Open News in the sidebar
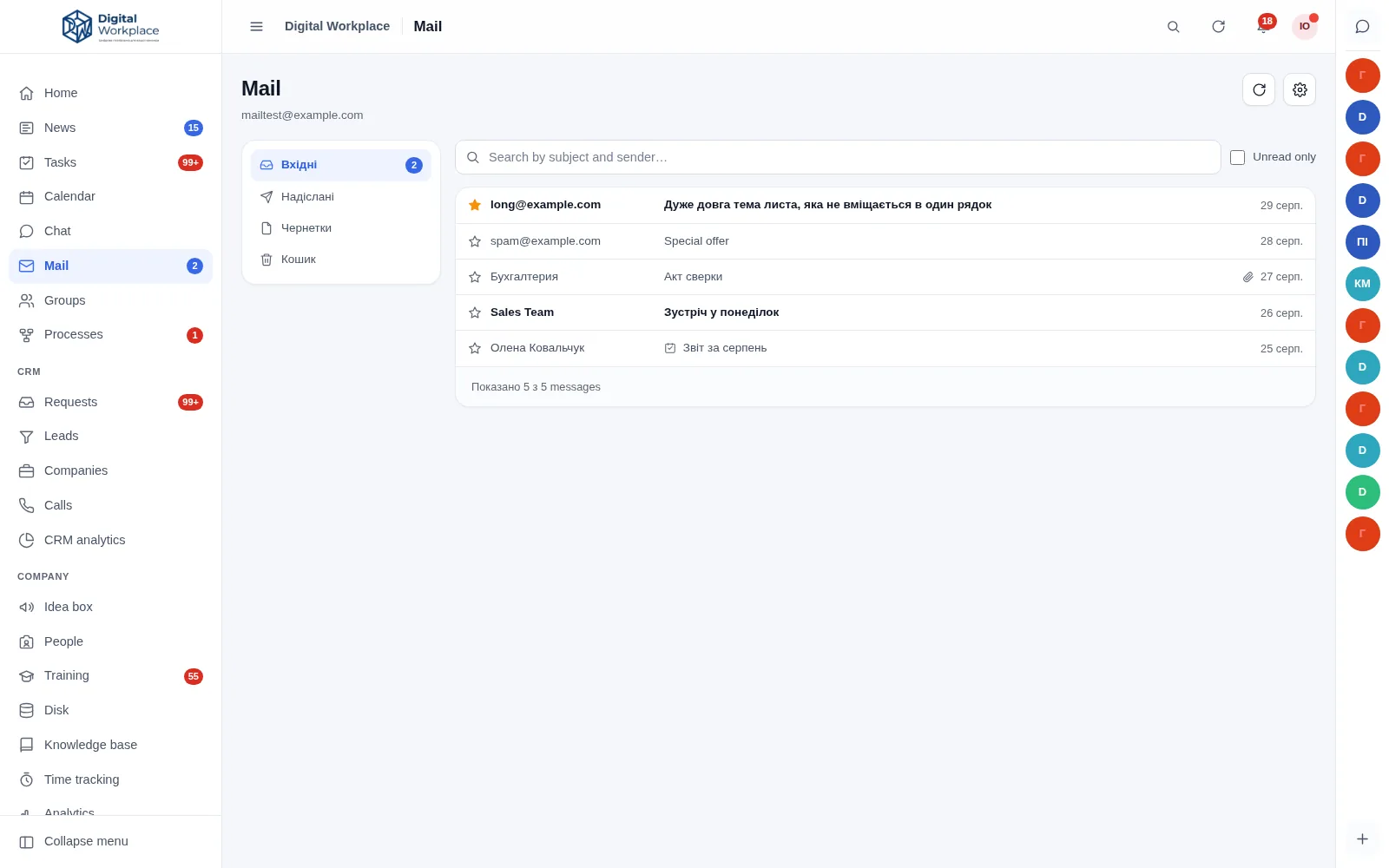 pos(110,128)
